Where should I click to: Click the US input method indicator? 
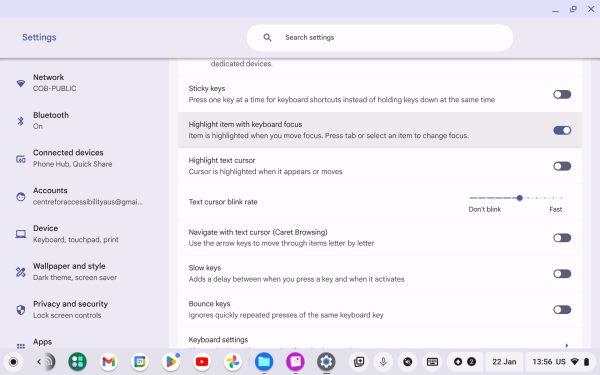[561, 362]
